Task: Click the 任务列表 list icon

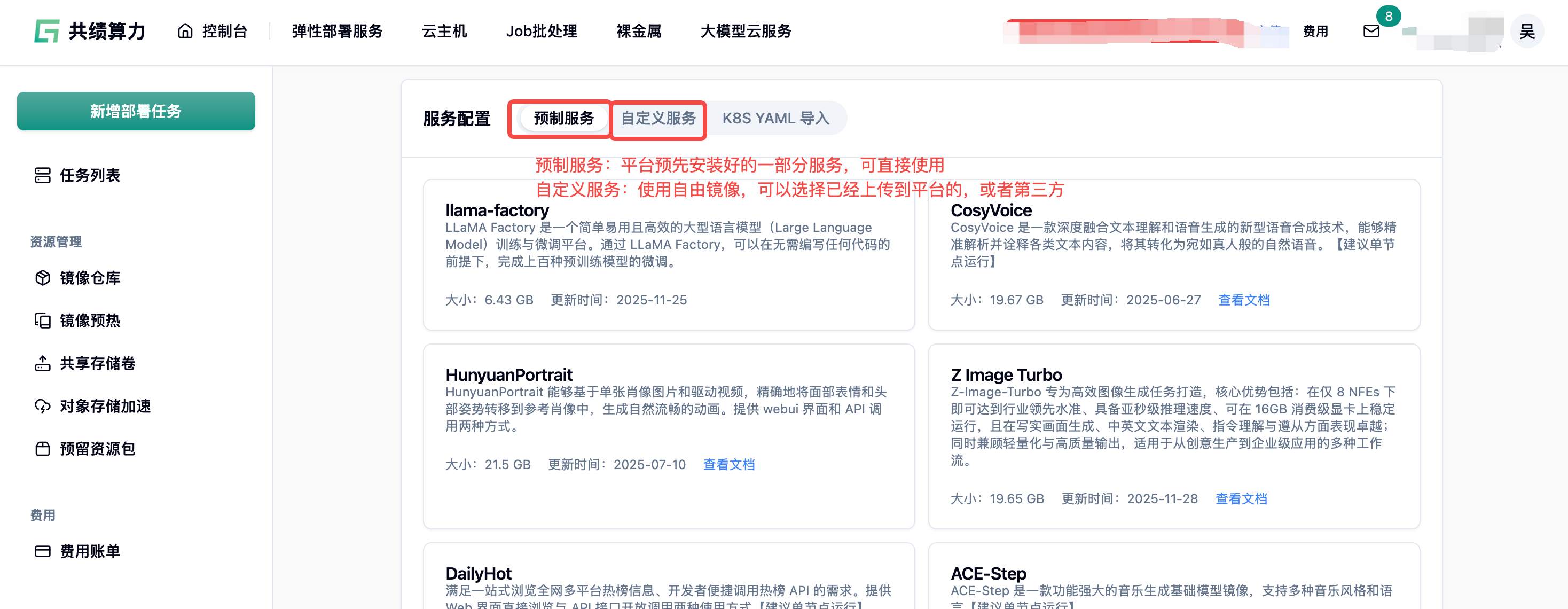Action: pos(43,175)
